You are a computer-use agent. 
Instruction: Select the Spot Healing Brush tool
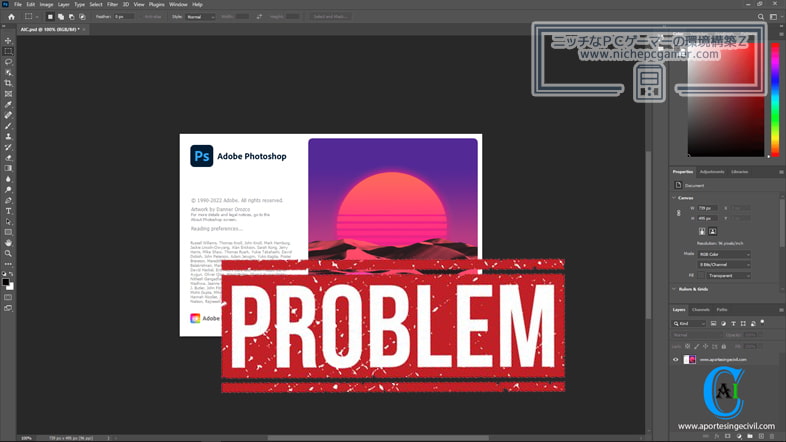coord(8,115)
